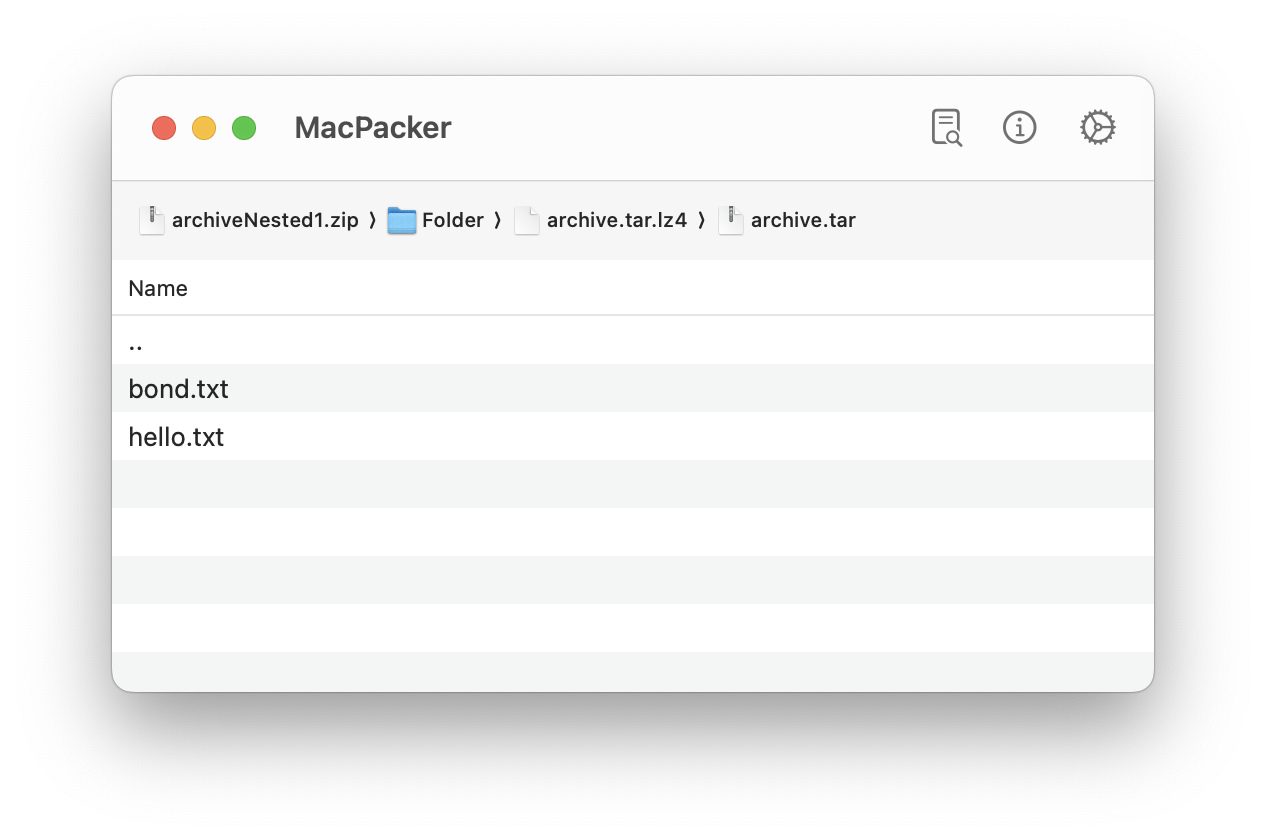Click chevron after Folder breadcrumb
The image size is (1266, 840).
click(497, 220)
